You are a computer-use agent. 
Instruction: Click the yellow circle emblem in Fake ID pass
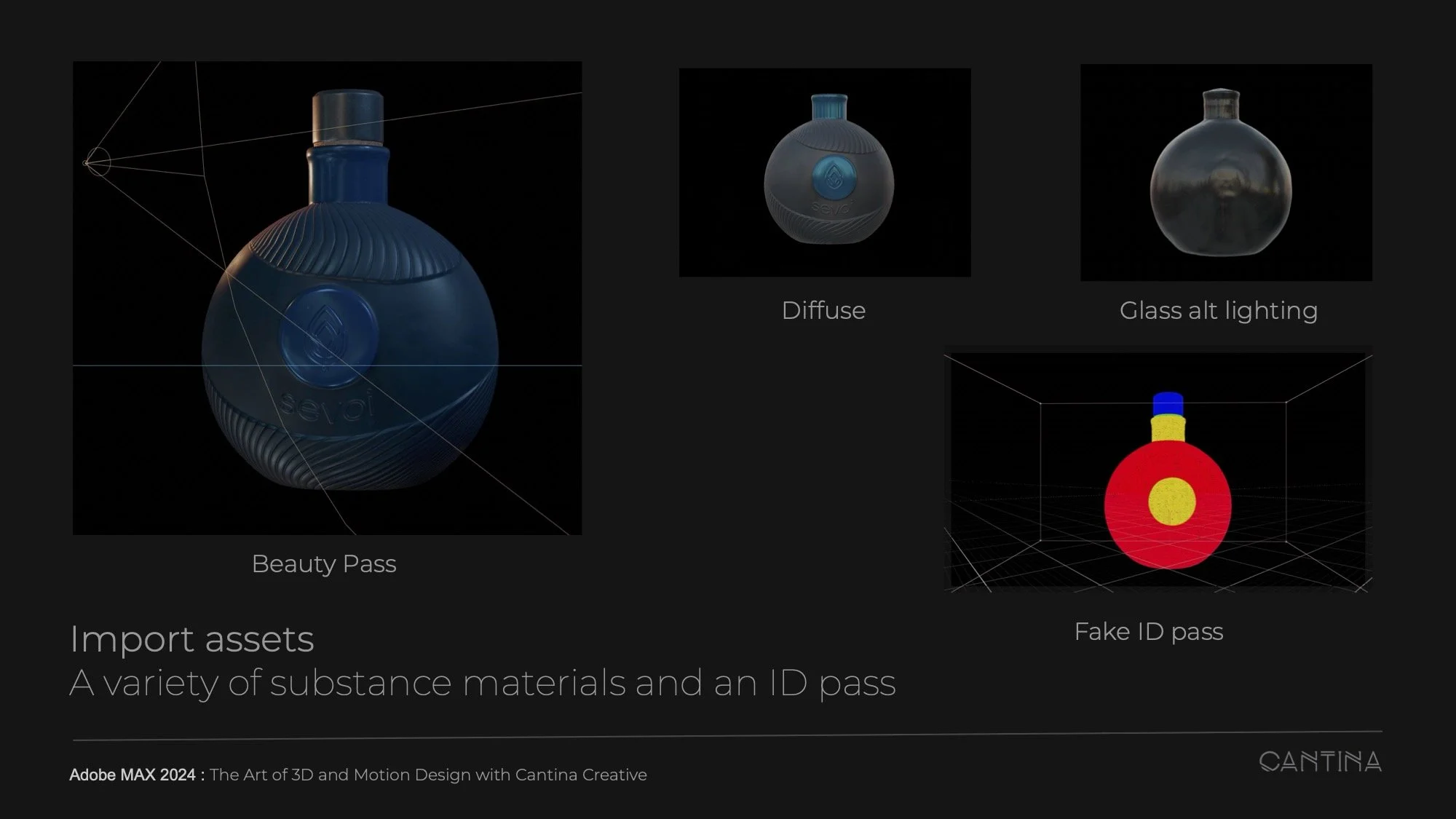click(x=1172, y=501)
